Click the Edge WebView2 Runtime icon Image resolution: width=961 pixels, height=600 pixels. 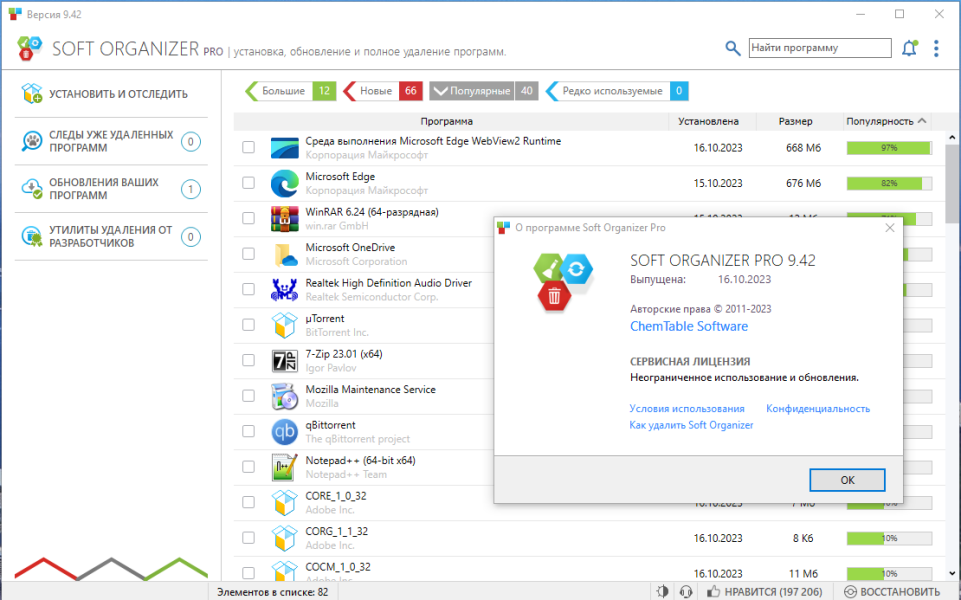click(x=284, y=148)
